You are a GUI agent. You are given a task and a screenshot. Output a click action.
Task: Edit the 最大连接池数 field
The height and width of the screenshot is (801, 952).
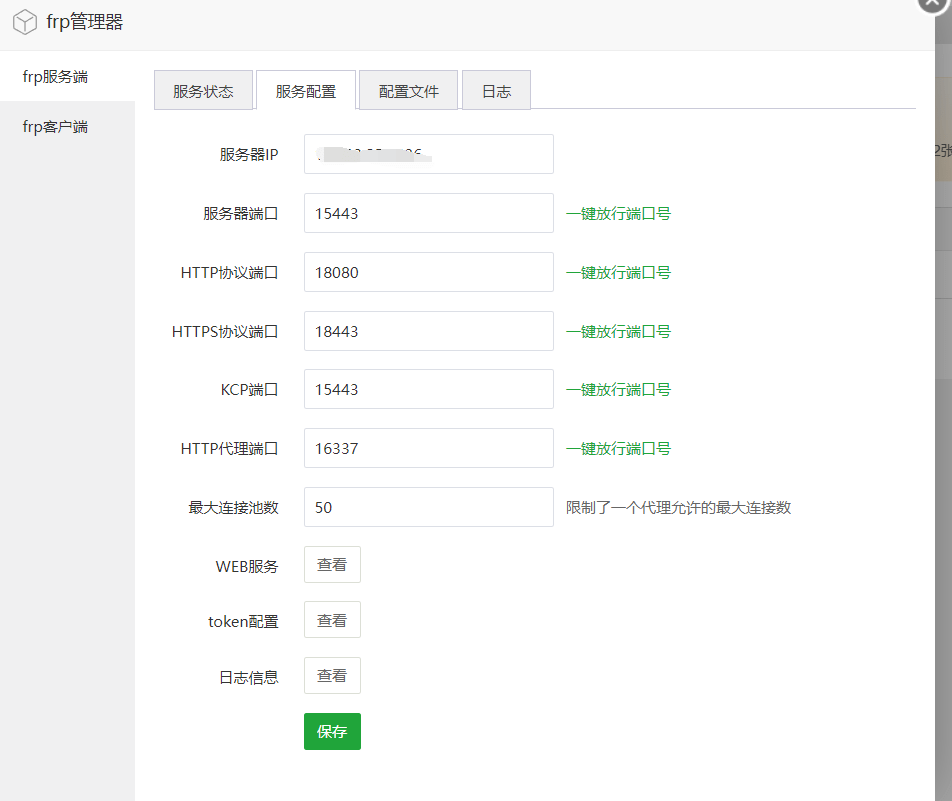click(x=428, y=507)
